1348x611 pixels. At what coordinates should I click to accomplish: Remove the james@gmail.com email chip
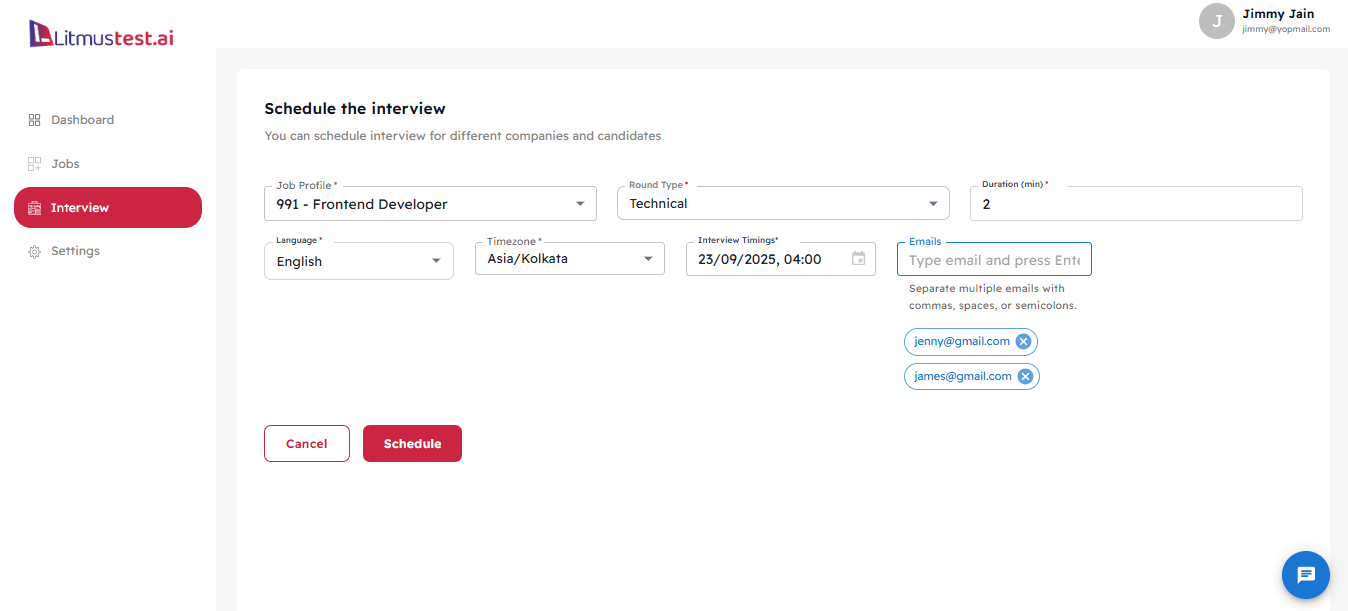pos(1025,376)
